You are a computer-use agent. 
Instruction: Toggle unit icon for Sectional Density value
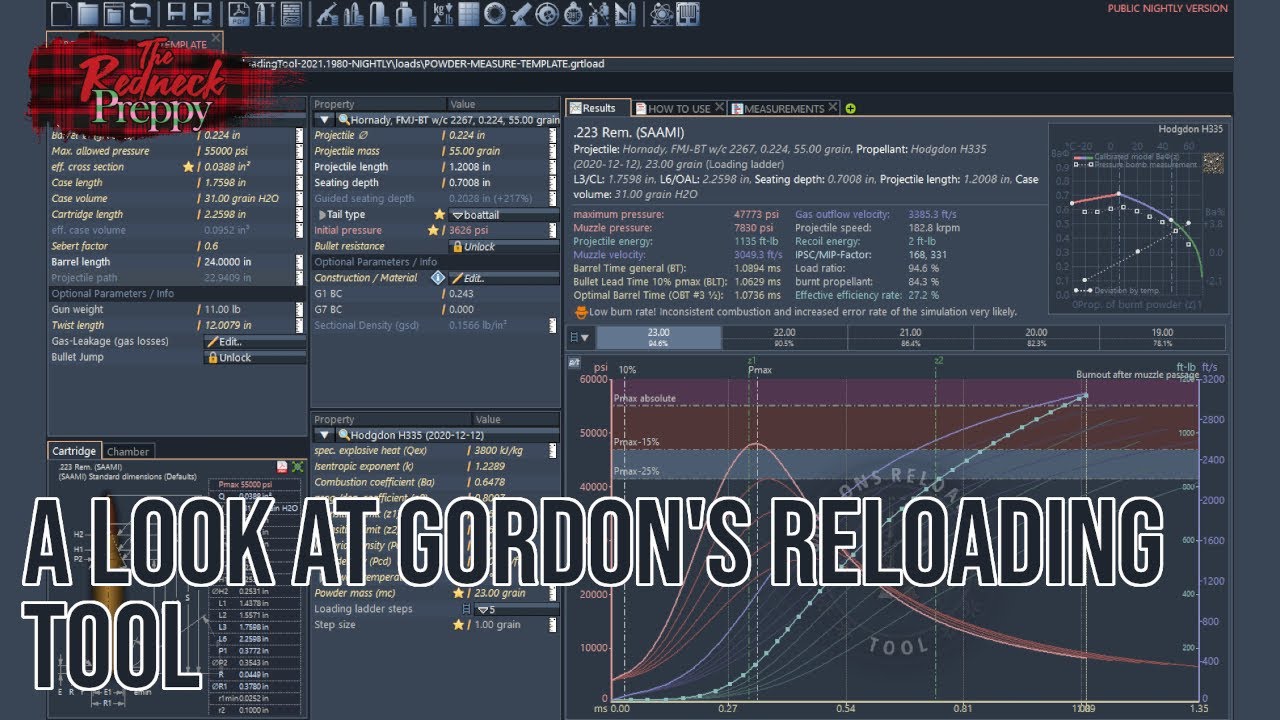point(552,325)
